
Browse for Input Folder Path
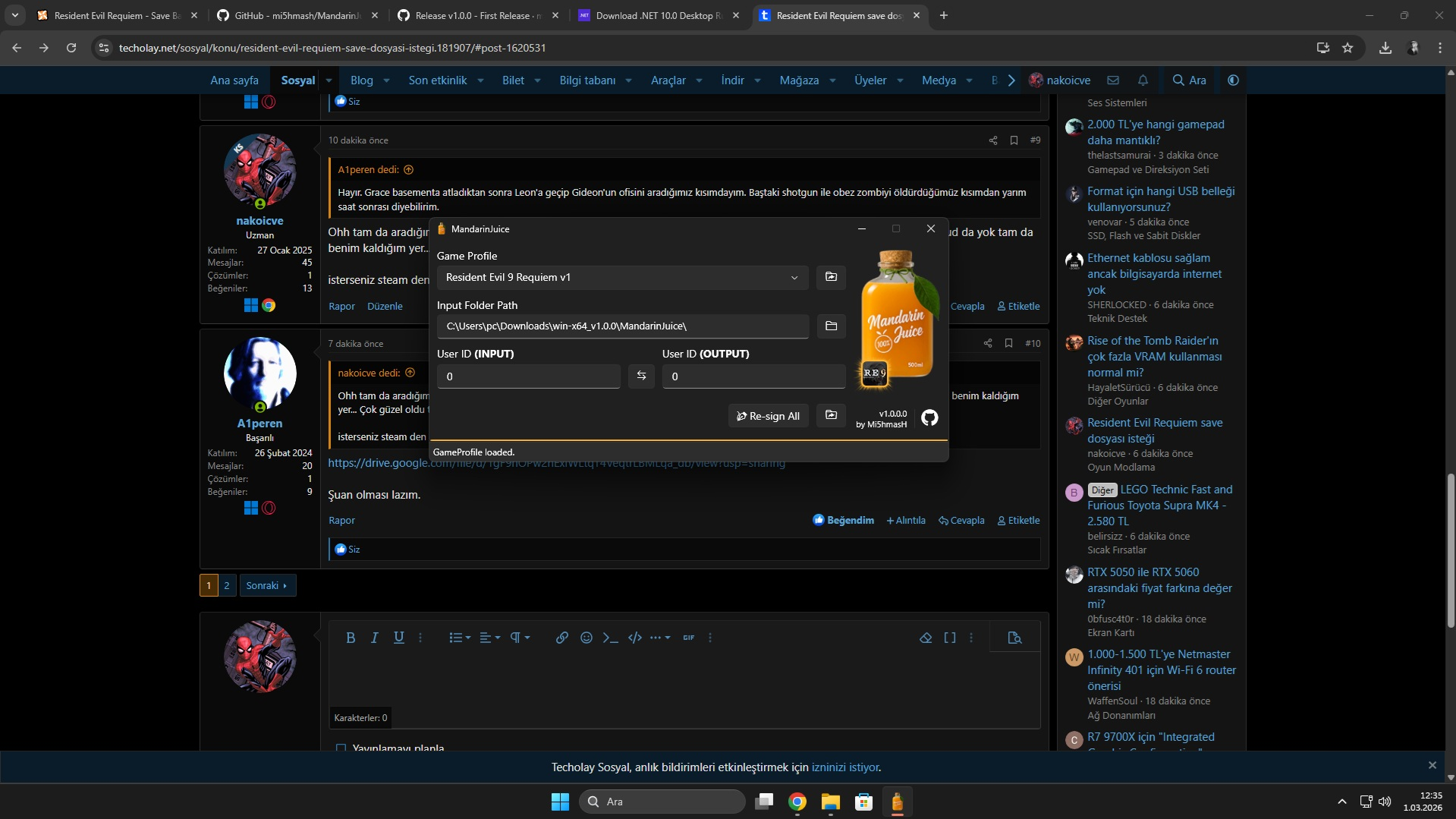tap(831, 326)
